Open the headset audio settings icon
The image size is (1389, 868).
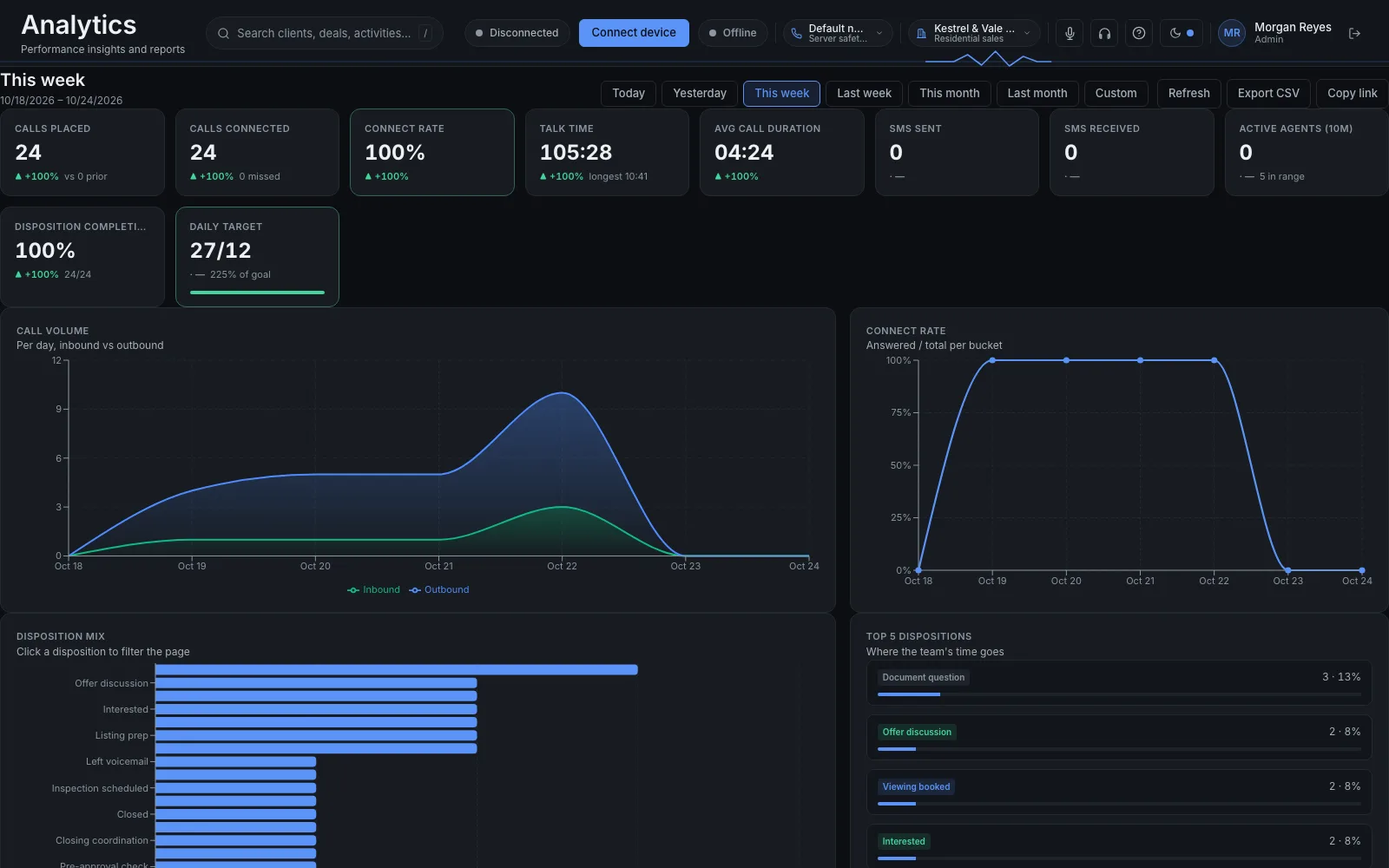coord(1104,33)
